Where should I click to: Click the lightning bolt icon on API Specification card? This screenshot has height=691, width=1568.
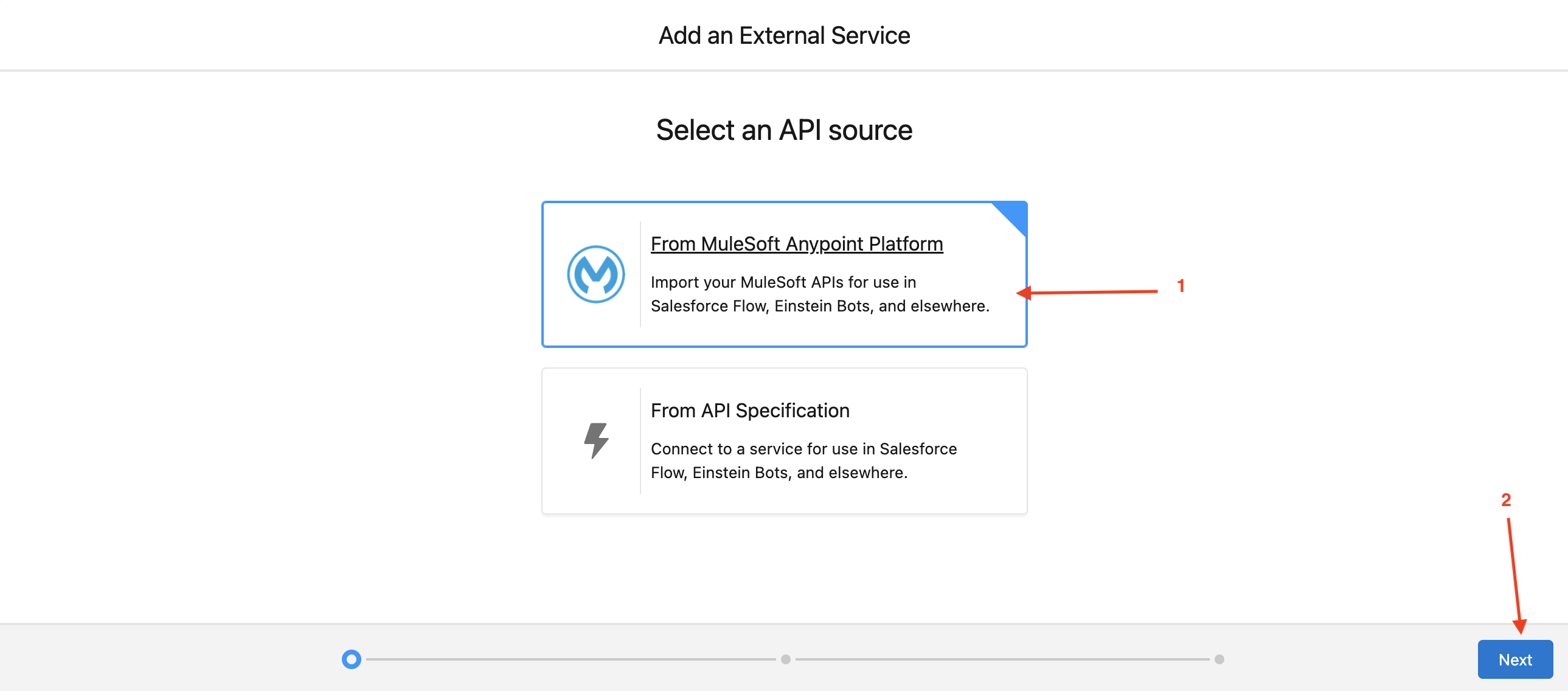(597, 440)
